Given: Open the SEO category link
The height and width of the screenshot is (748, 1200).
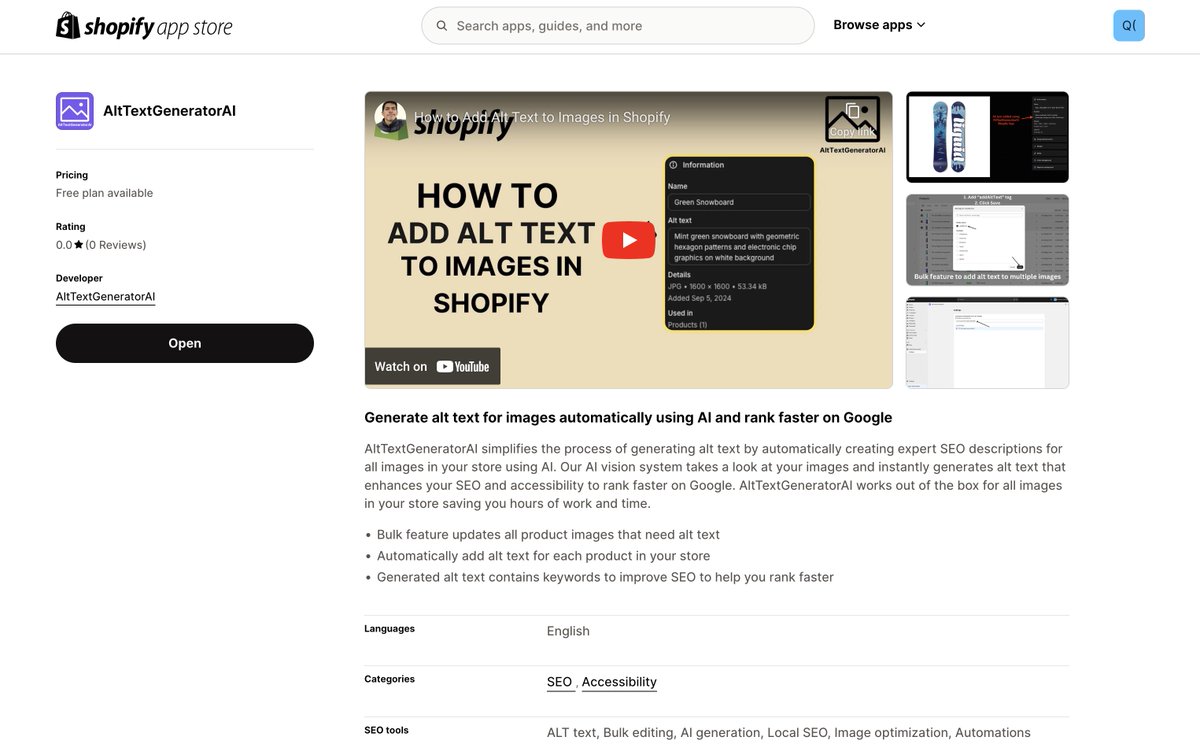Looking at the screenshot, I should pyautogui.click(x=559, y=682).
